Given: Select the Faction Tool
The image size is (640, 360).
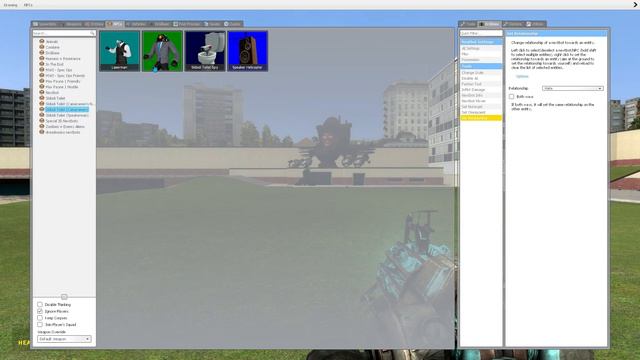Looking at the screenshot, I should (x=481, y=84).
